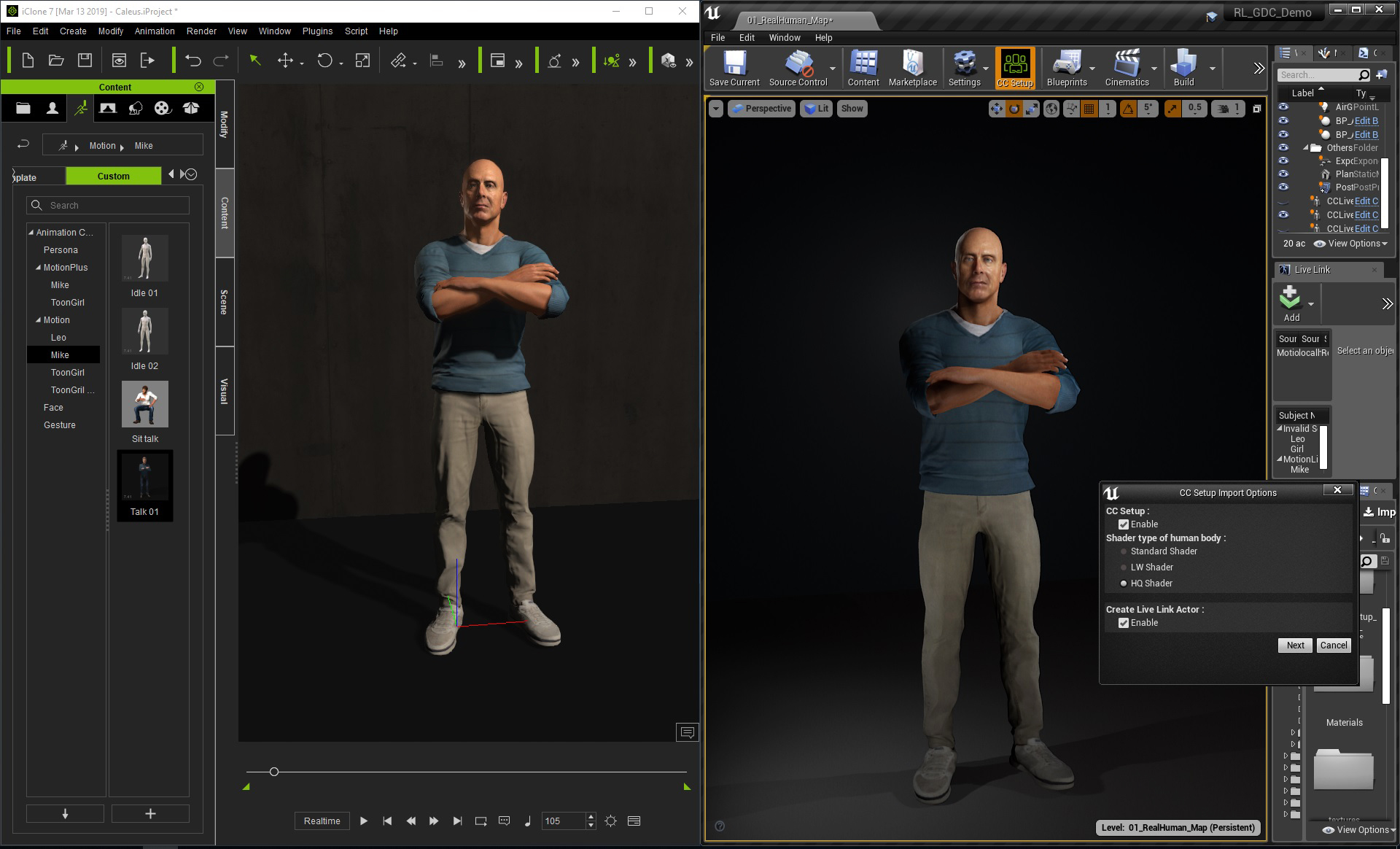This screenshot has width=1400, height=849.
Task: Uncheck Create Live Link Actor Enable
Action: [1124, 623]
